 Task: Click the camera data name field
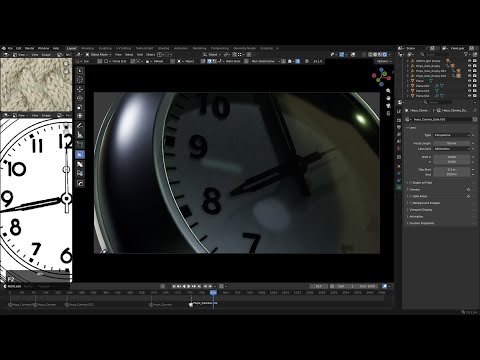click(442, 119)
